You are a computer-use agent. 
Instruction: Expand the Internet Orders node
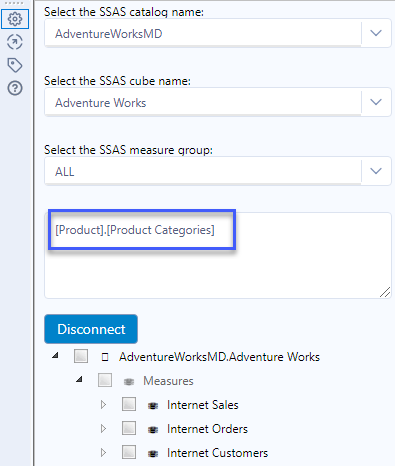103,429
